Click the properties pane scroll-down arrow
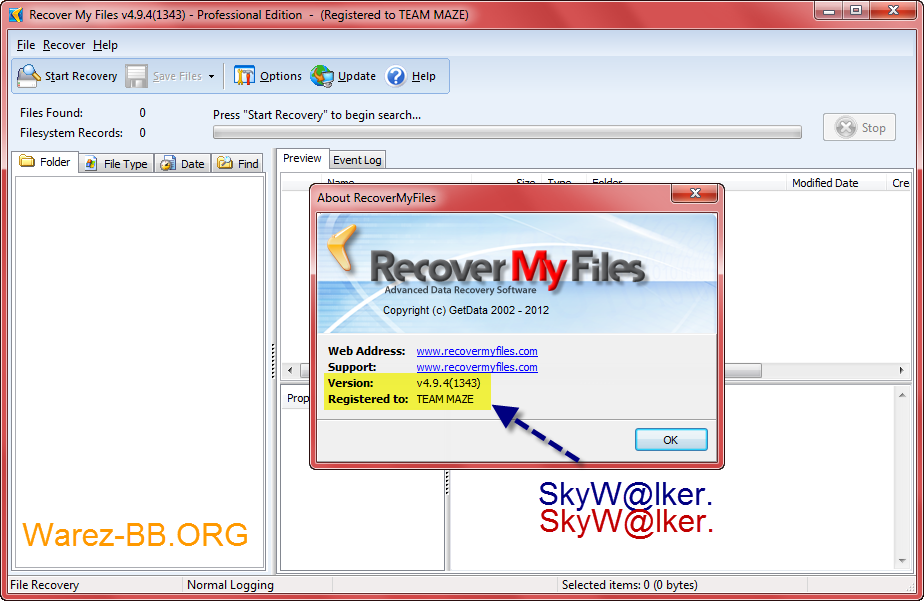This screenshot has width=924, height=601. 902,561
